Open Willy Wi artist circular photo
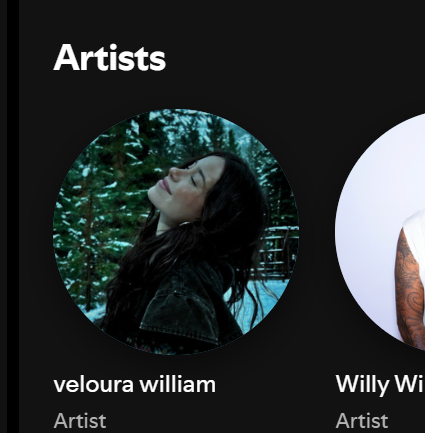 click(x=380, y=232)
